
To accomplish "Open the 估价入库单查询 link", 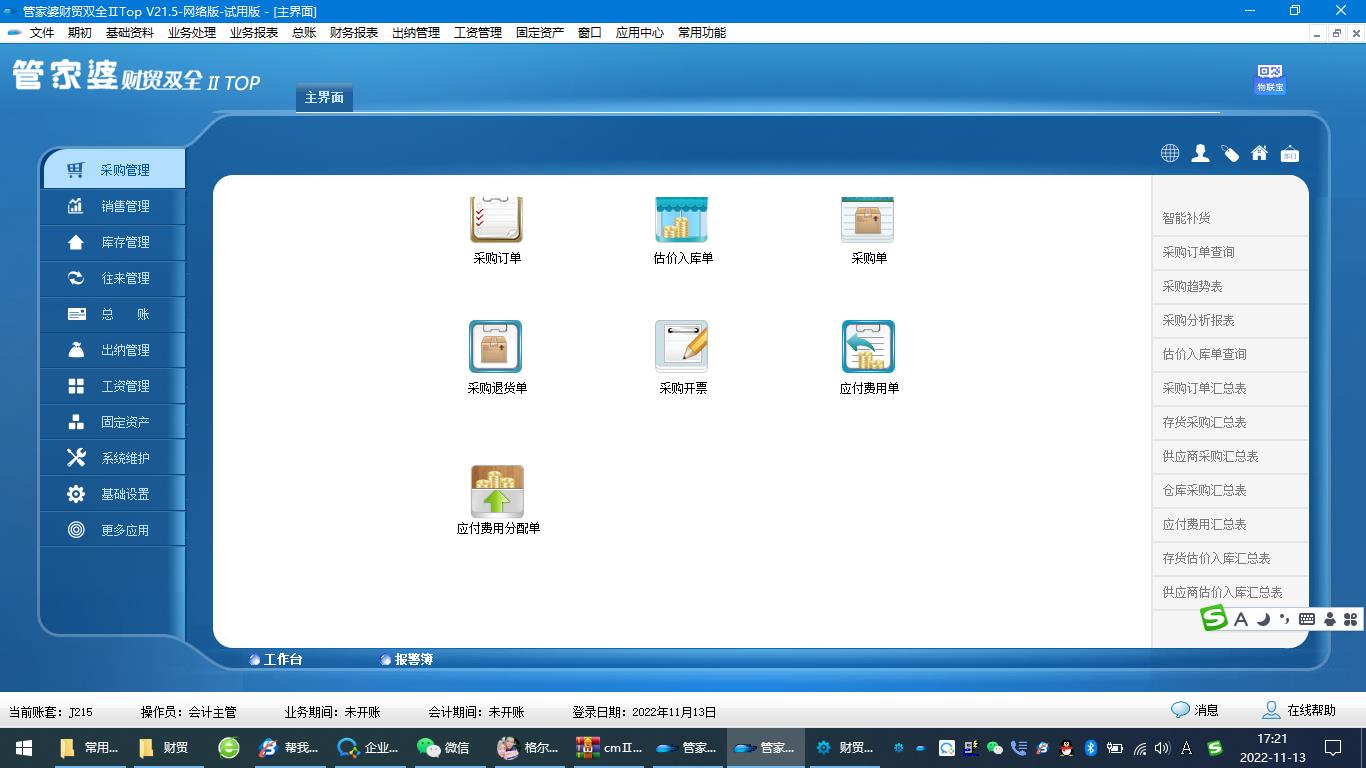I will pos(1204,354).
